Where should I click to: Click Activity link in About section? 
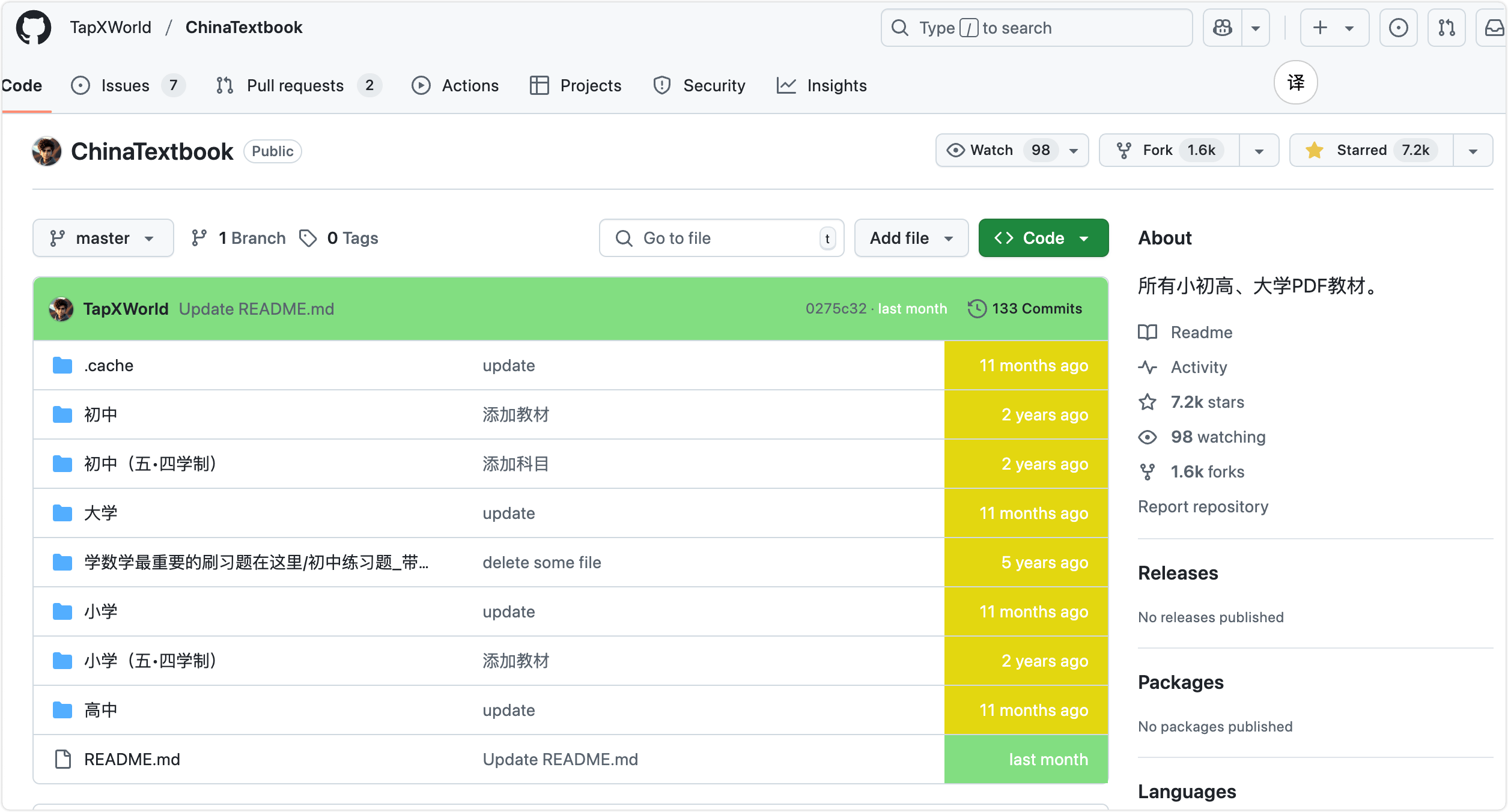click(1182, 367)
